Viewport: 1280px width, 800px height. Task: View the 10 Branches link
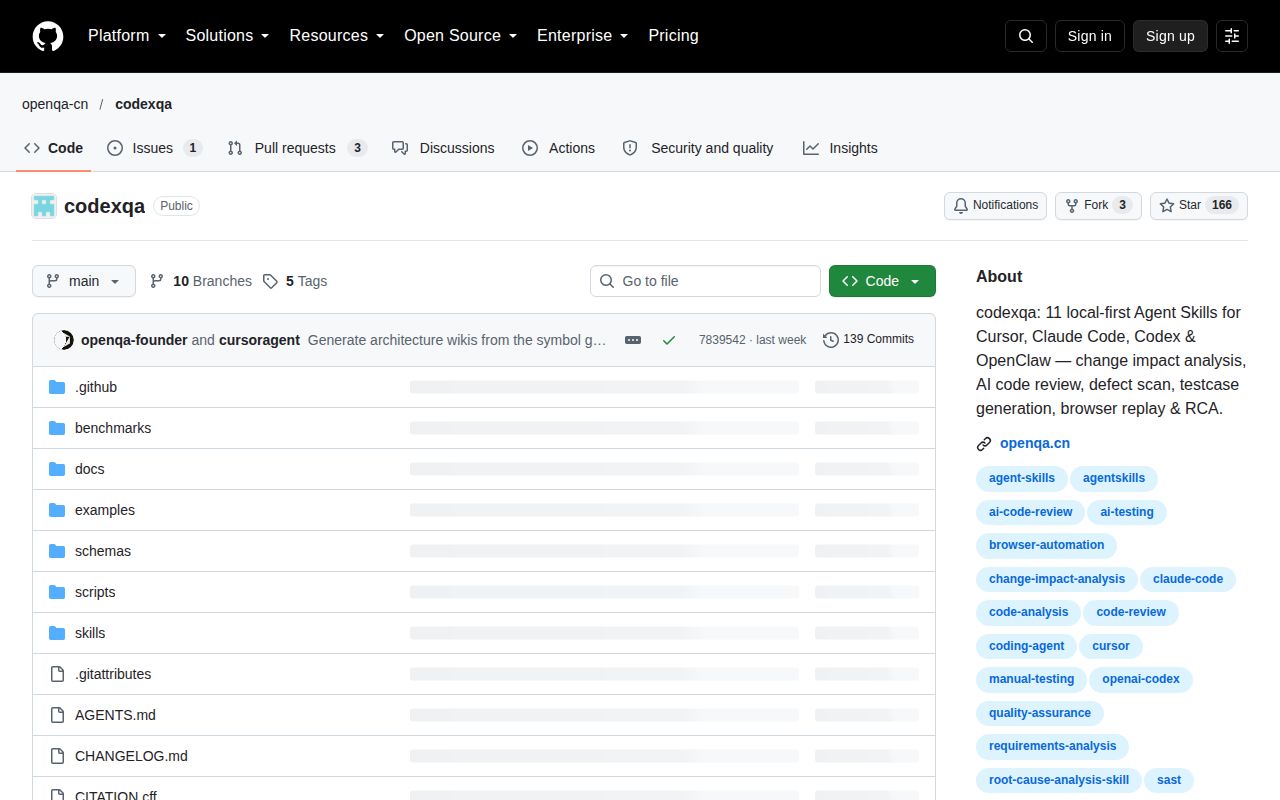click(201, 281)
